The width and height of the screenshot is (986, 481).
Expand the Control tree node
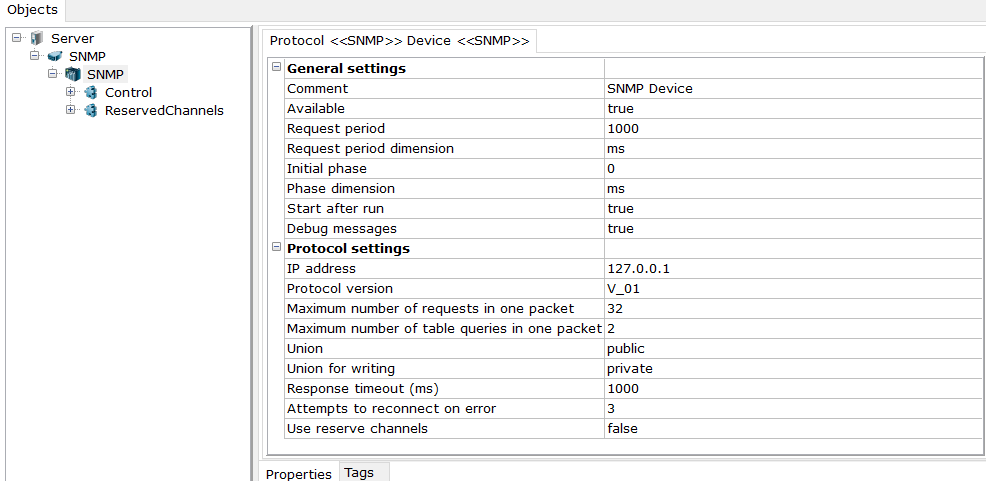[x=70, y=92]
